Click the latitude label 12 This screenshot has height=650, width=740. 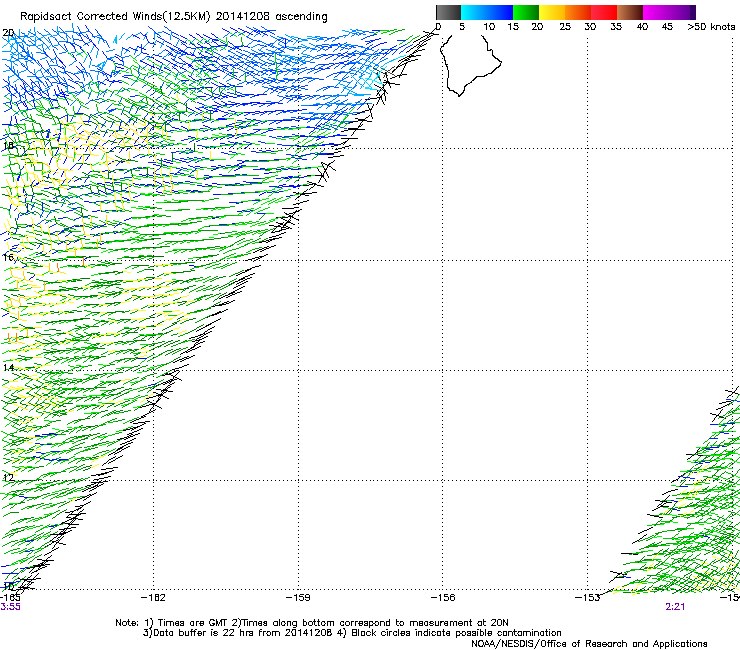point(8,478)
